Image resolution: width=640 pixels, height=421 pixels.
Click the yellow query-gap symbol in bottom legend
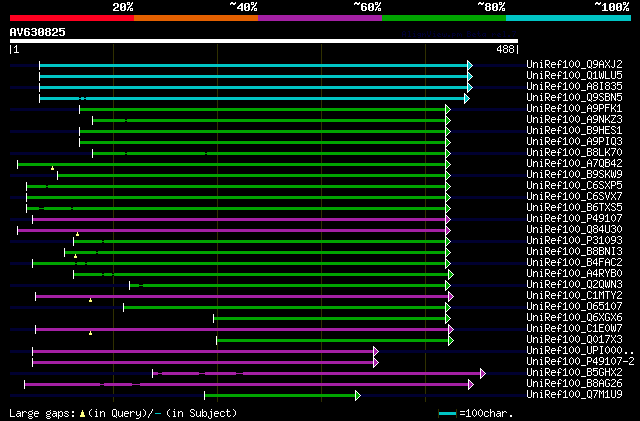click(83, 414)
